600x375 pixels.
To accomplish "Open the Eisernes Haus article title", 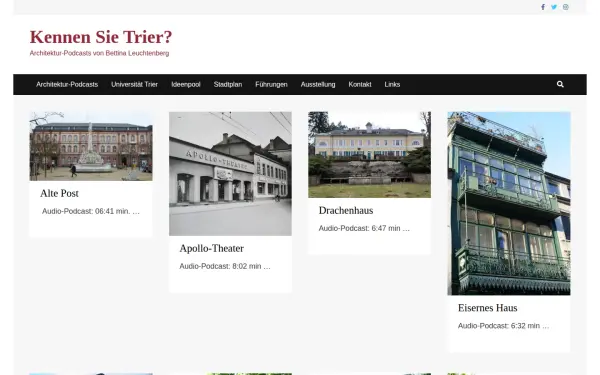I will (x=488, y=308).
